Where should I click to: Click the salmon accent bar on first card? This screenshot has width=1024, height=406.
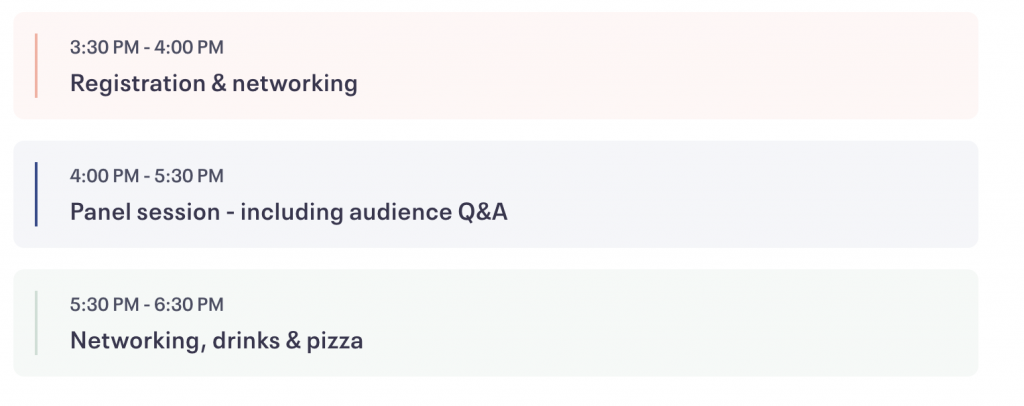tap(36, 65)
